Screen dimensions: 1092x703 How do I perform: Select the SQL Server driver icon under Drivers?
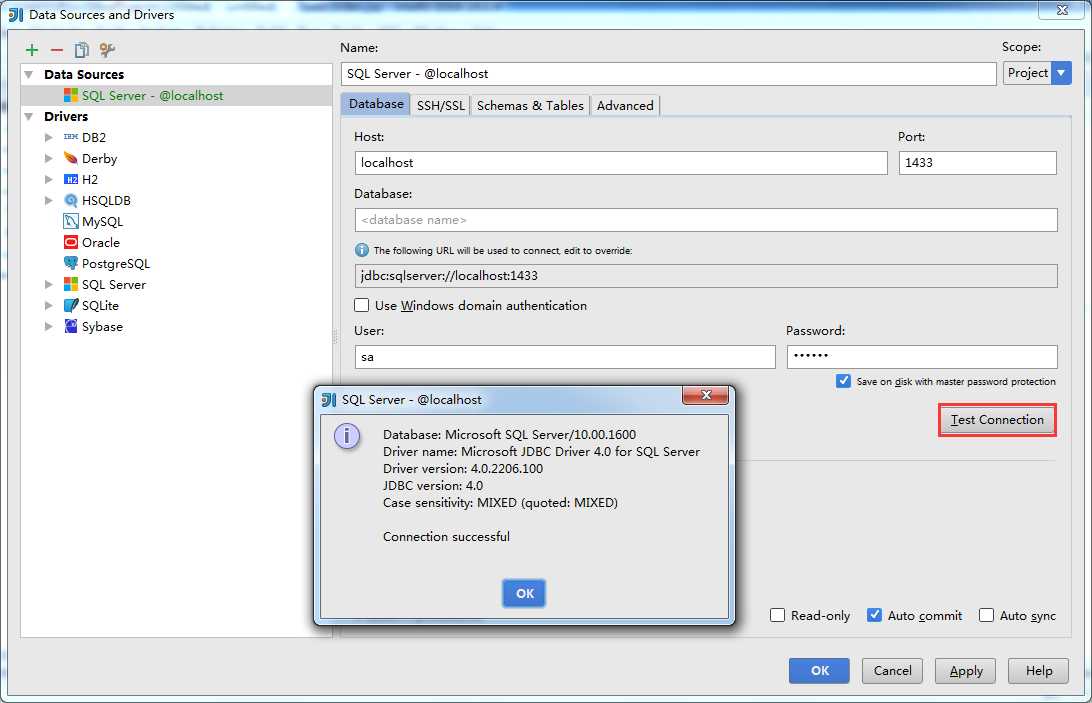71,284
